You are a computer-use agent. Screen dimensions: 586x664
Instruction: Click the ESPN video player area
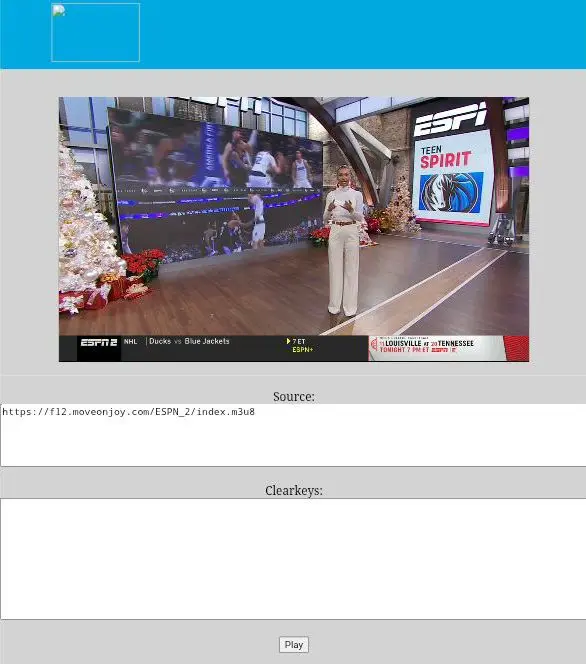(294, 229)
